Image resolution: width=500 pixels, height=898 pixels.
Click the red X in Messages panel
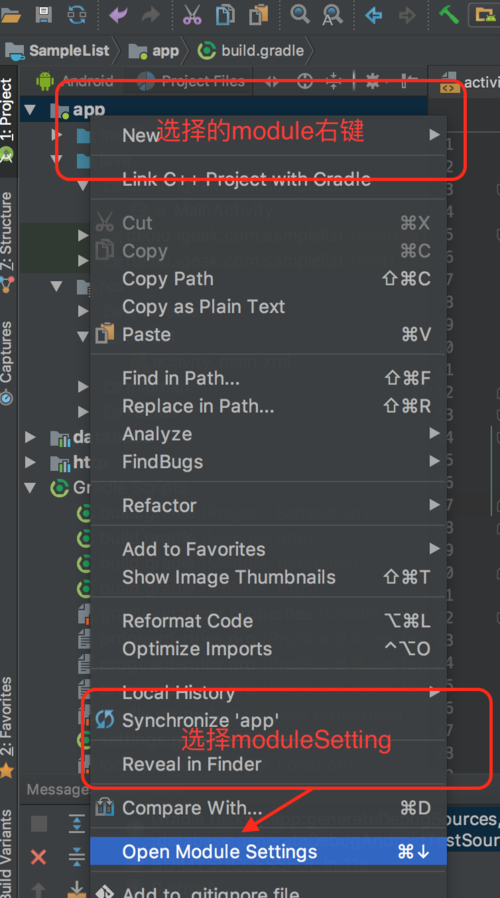[38, 857]
